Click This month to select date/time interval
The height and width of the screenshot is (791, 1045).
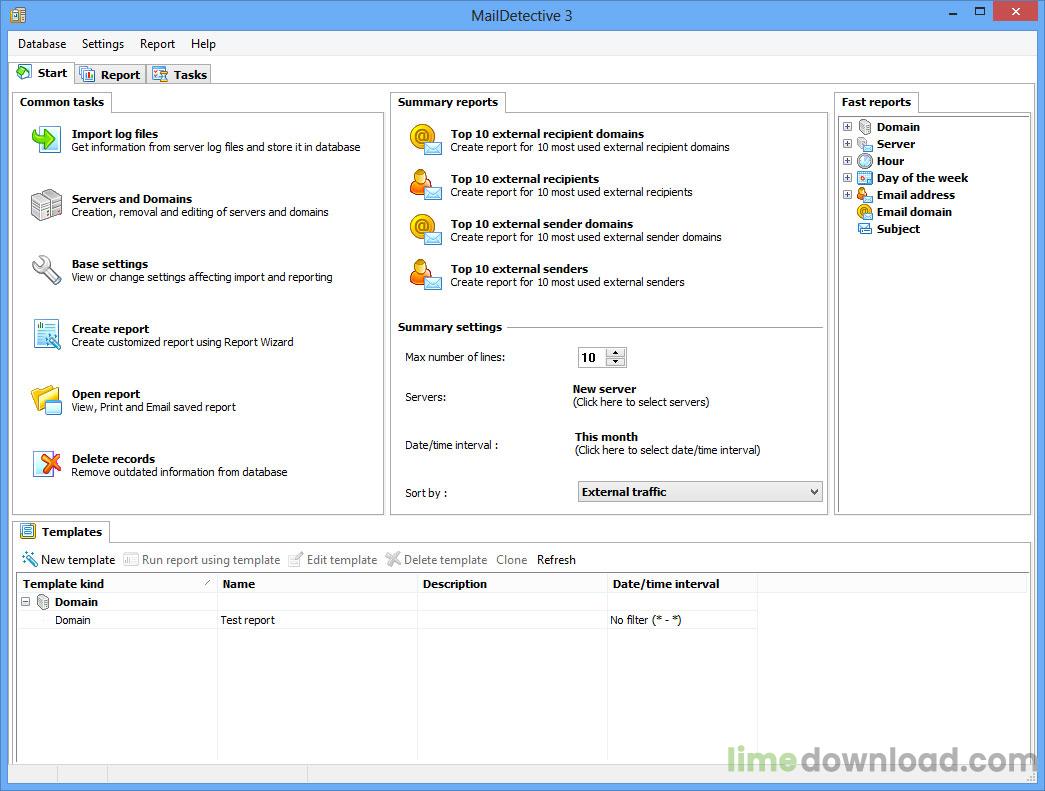coord(606,437)
